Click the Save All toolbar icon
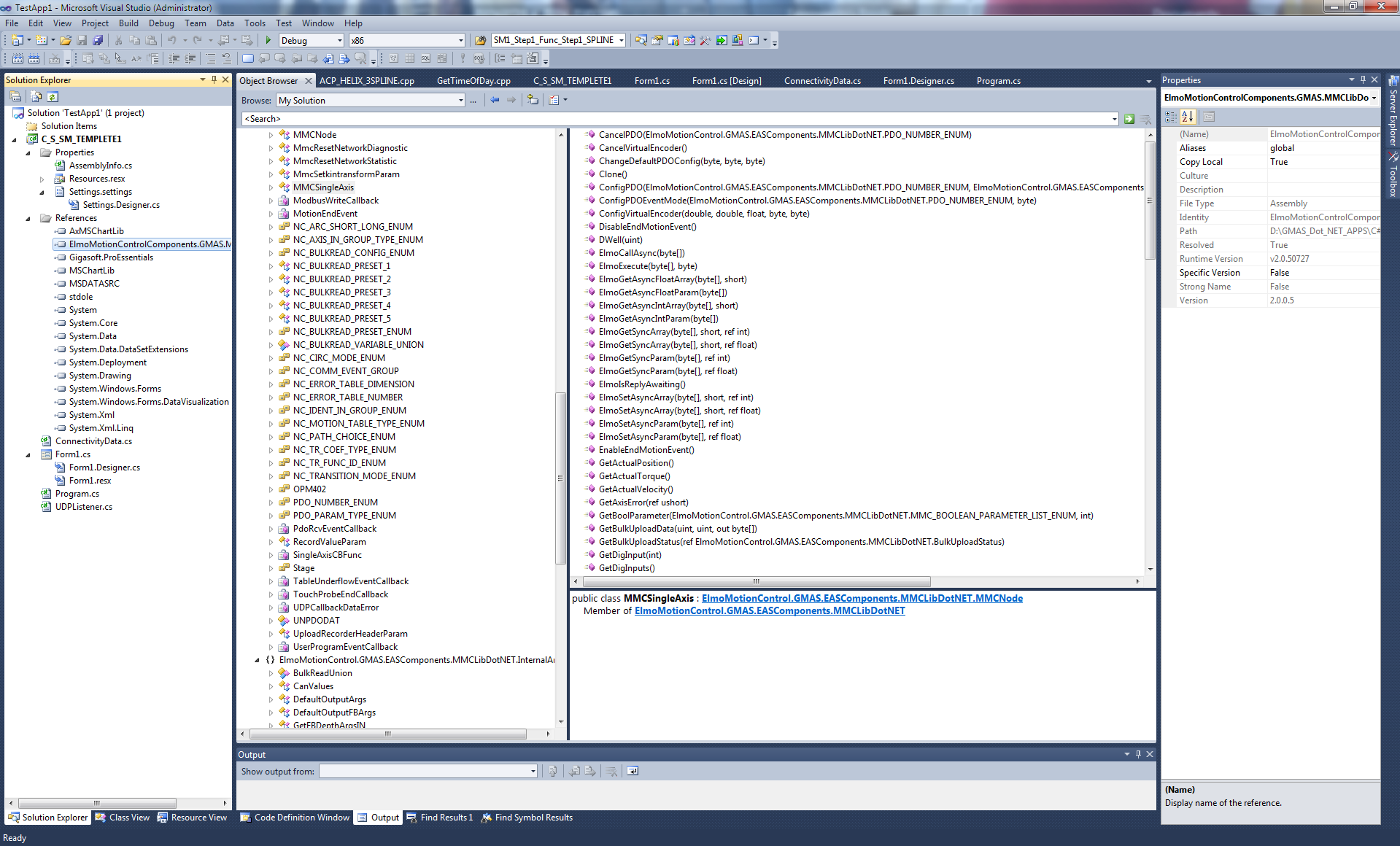Viewport: 1400px width, 846px height. click(99, 40)
